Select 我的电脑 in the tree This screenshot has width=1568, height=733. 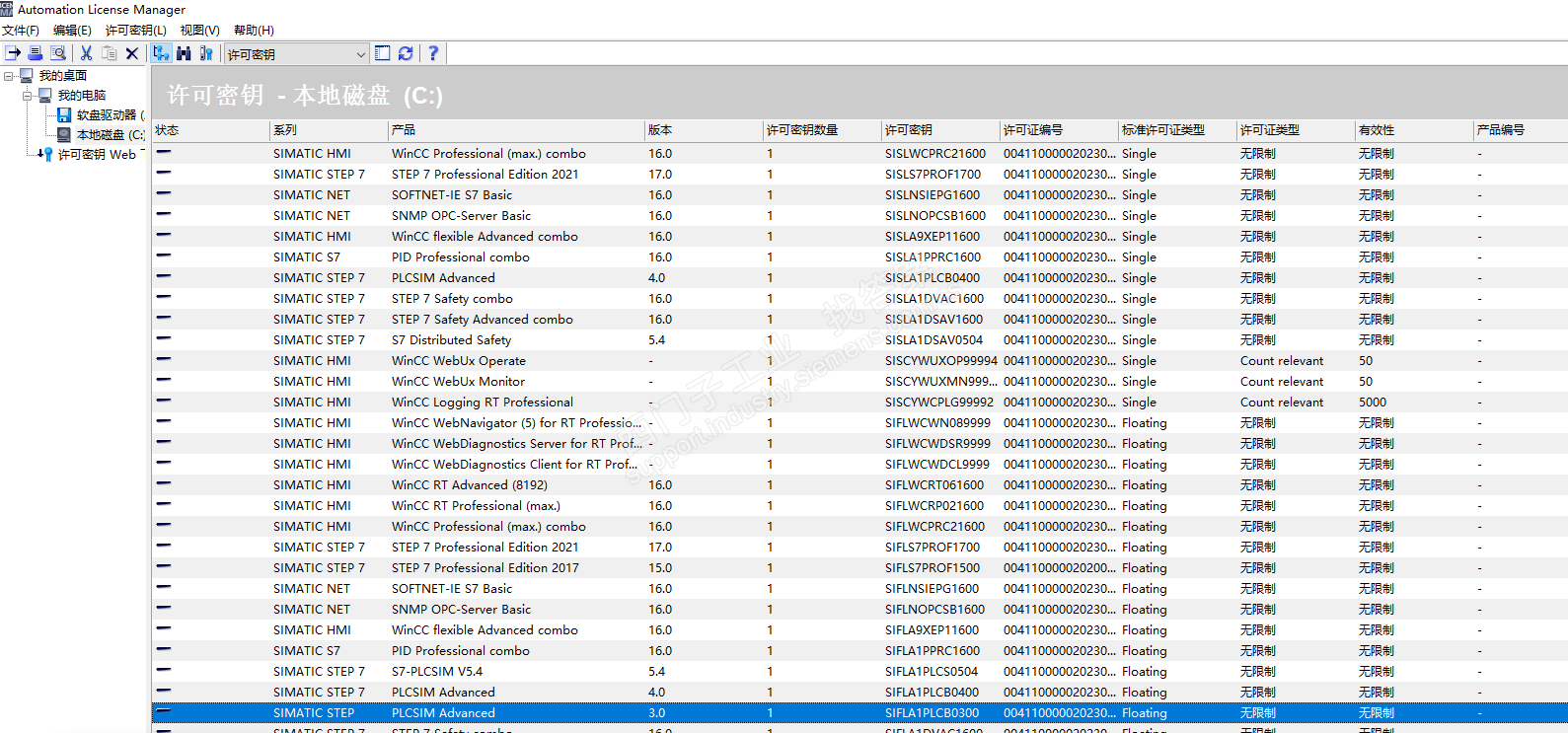click(x=82, y=96)
